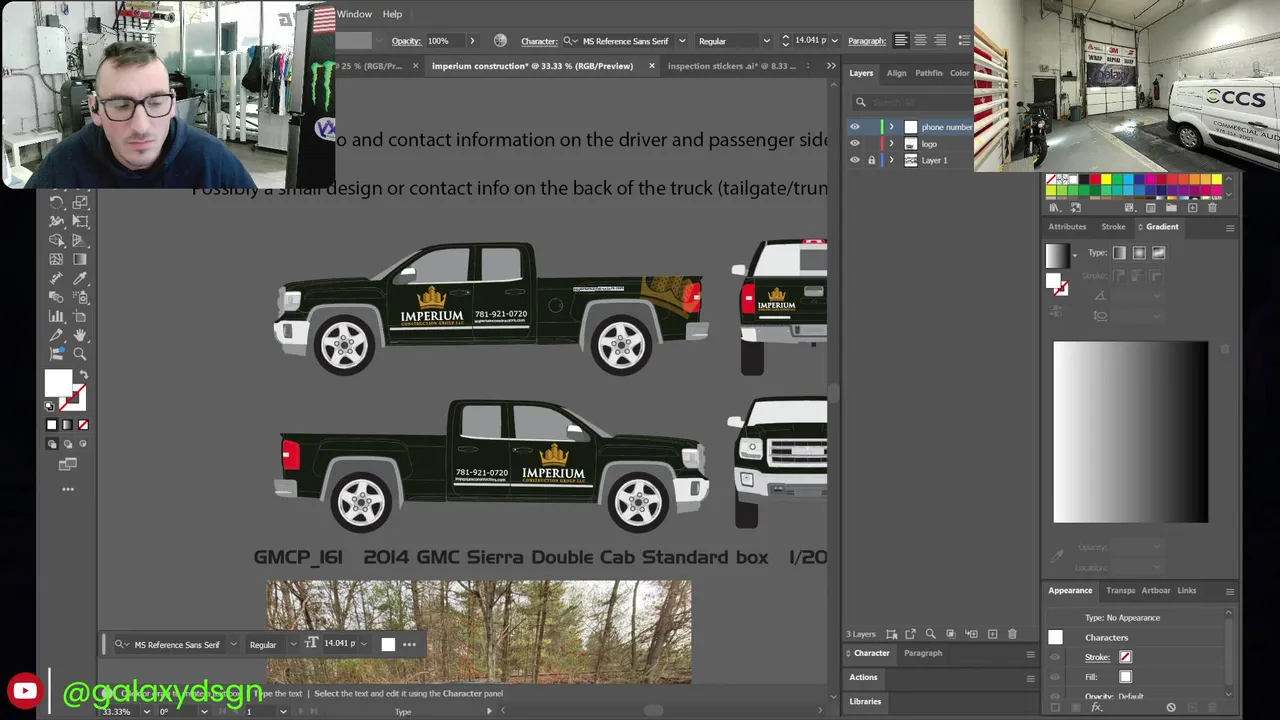Open the Libraries panel
This screenshot has width=1280, height=720.
[866, 701]
